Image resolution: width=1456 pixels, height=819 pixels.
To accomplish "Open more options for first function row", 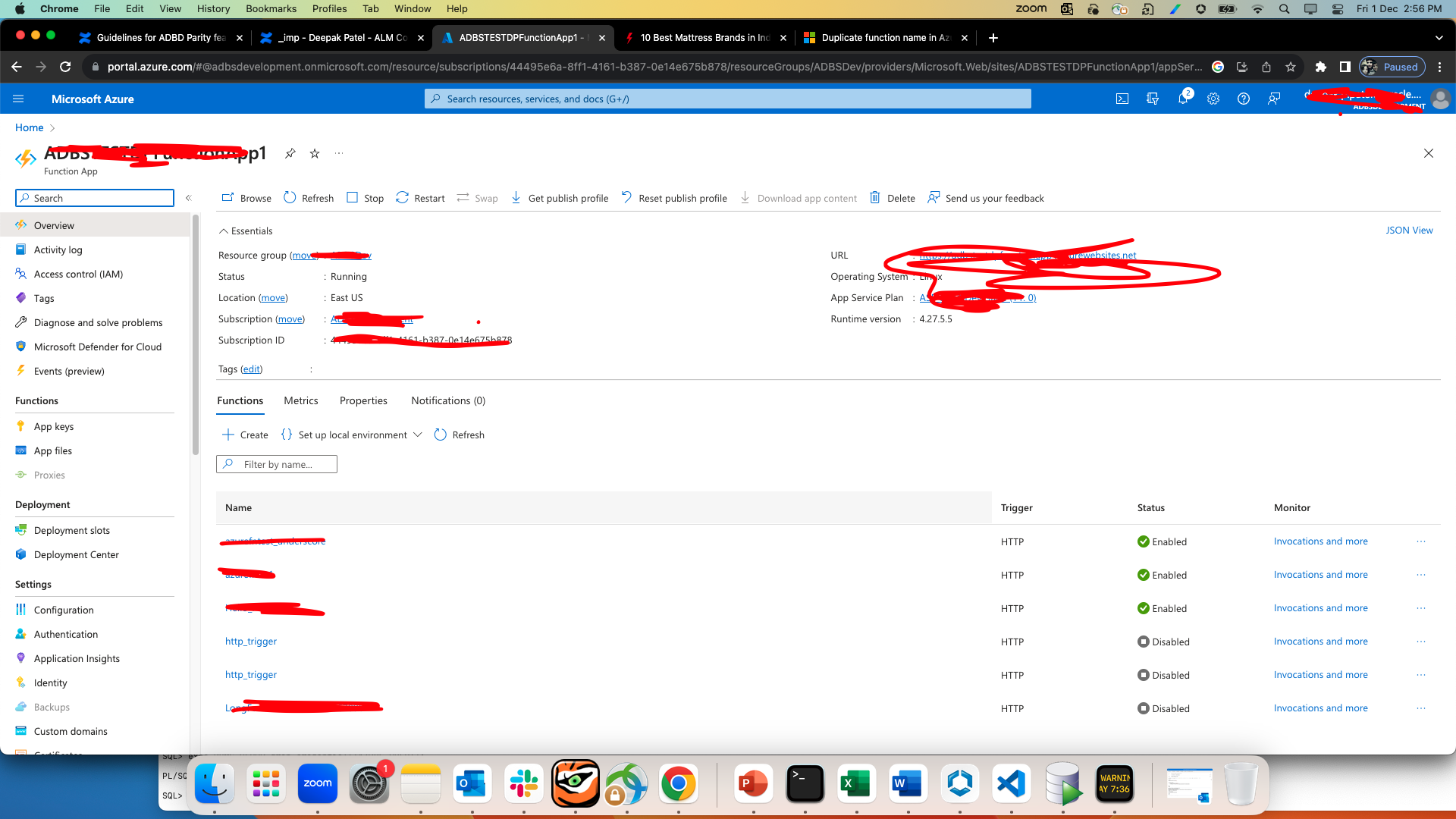I will pos(1420,541).
